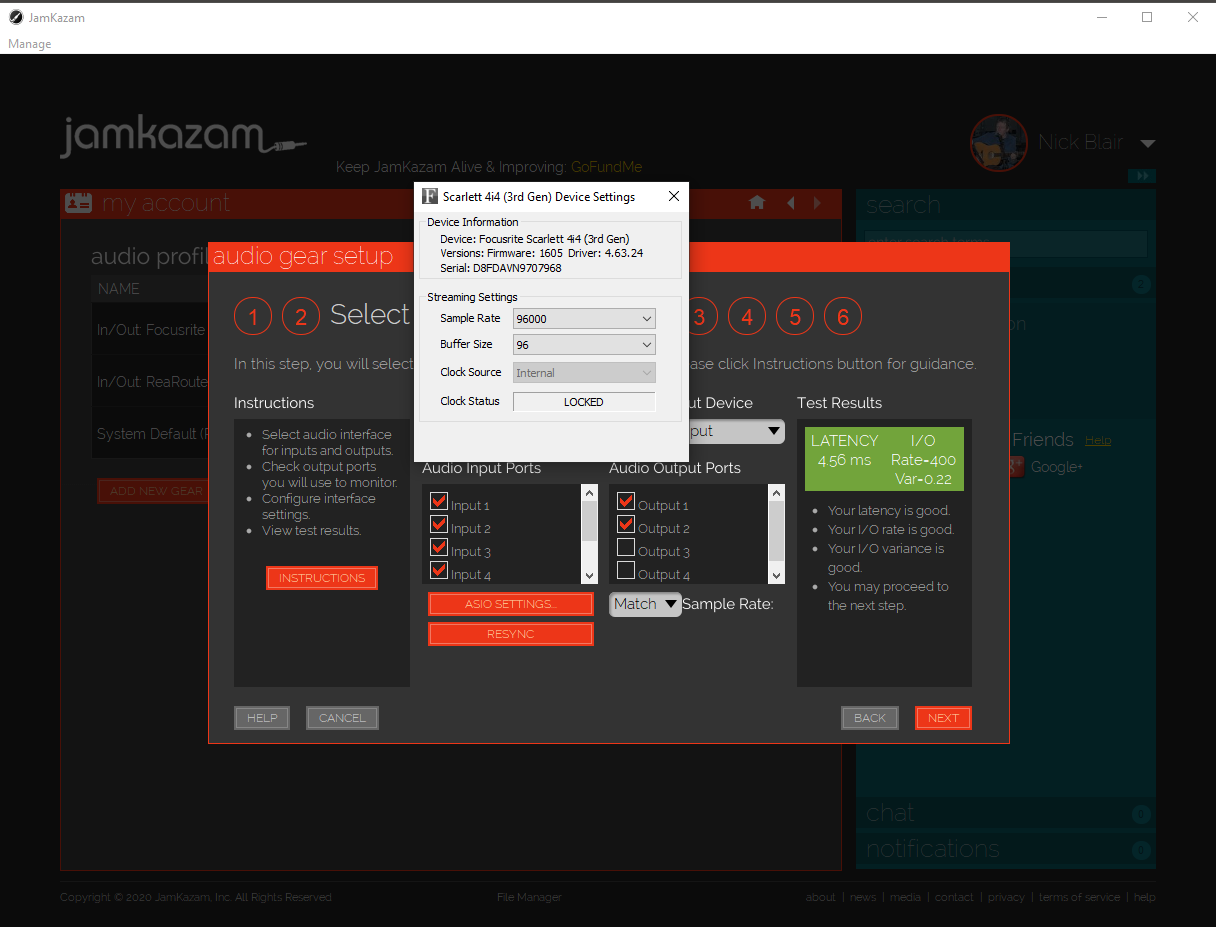Click the forward arrow in my account header
The image size is (1216, 927).
817,203
